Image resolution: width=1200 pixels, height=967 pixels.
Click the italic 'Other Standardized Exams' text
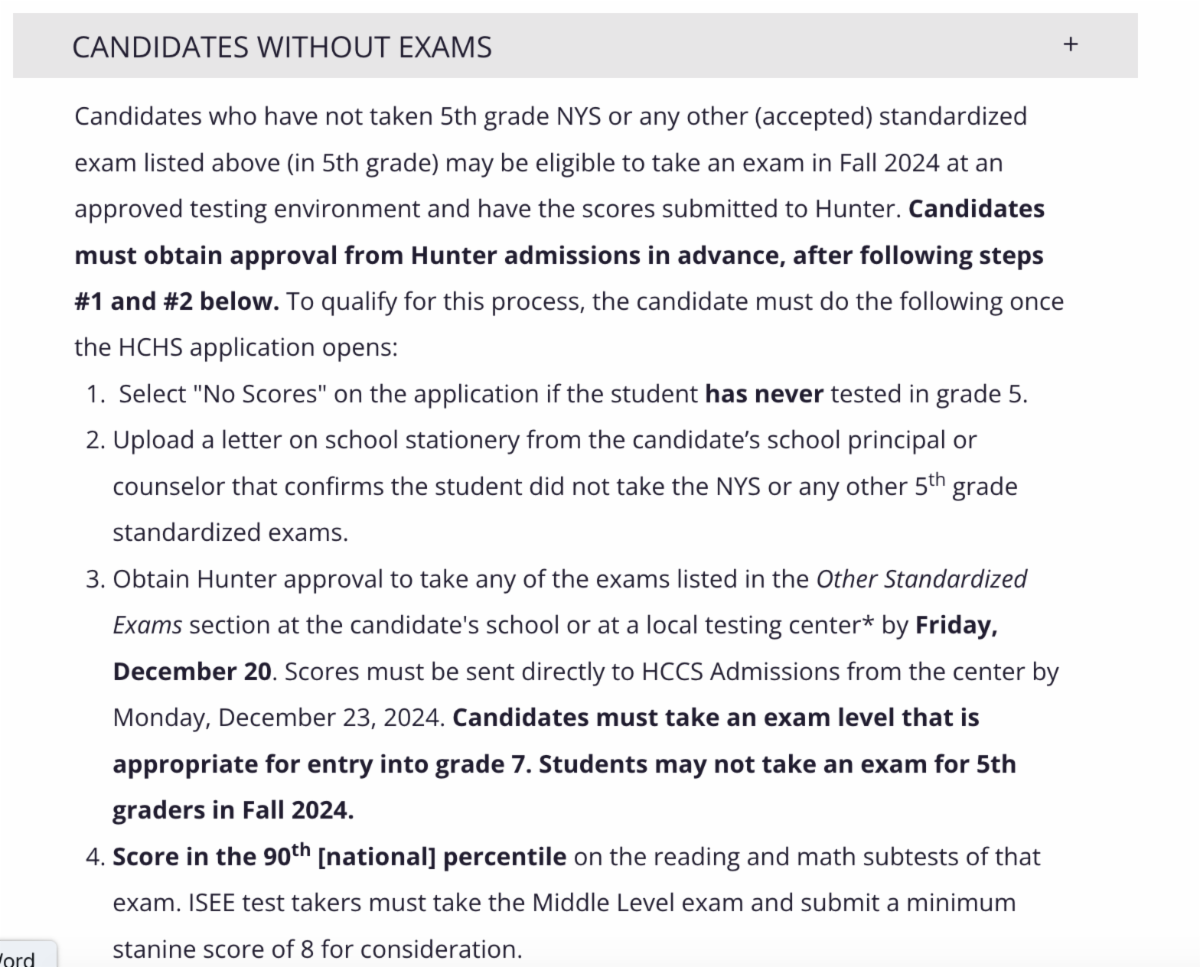921,579
